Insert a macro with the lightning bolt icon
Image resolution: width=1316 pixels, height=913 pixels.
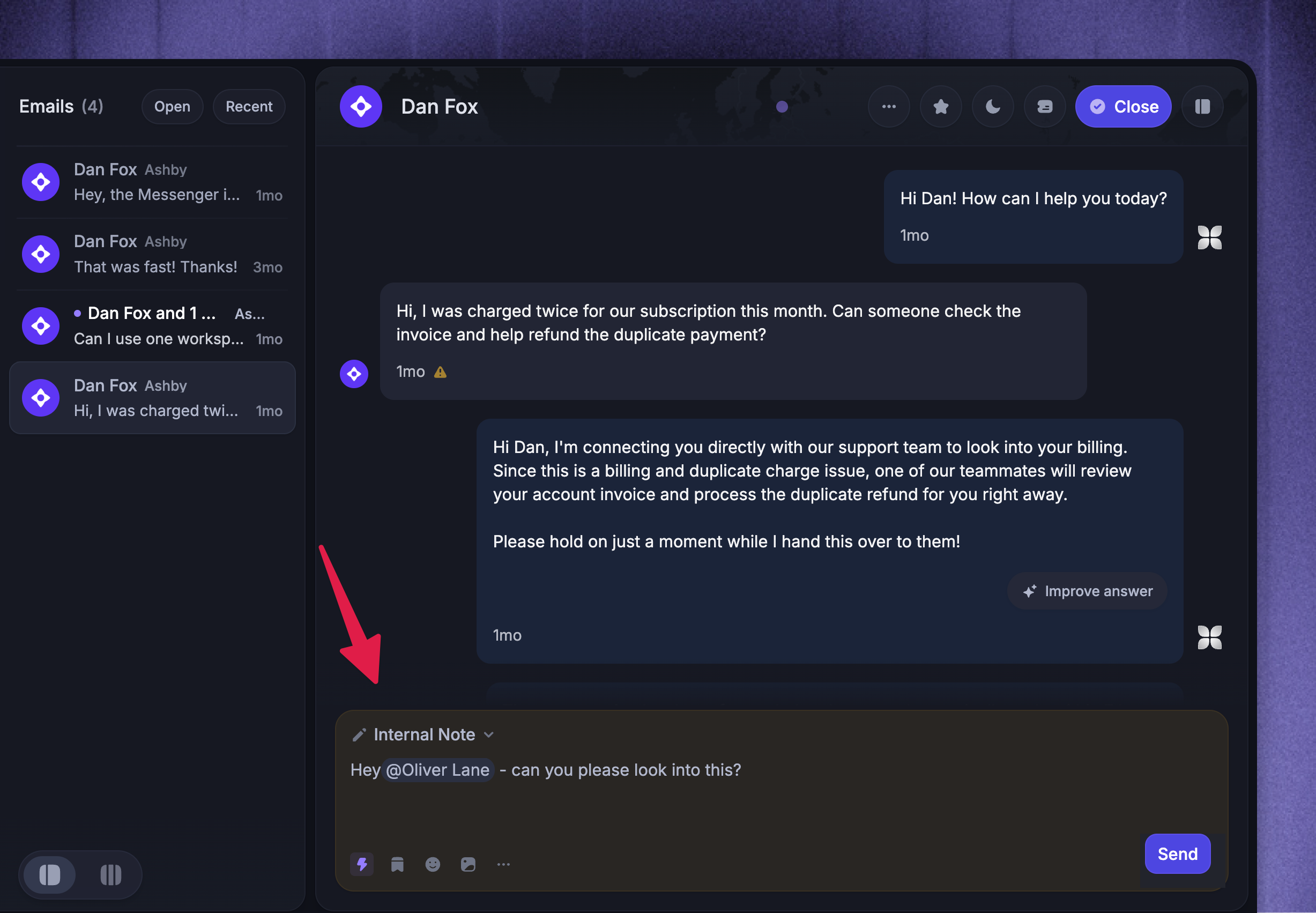[x=361, y=864]
